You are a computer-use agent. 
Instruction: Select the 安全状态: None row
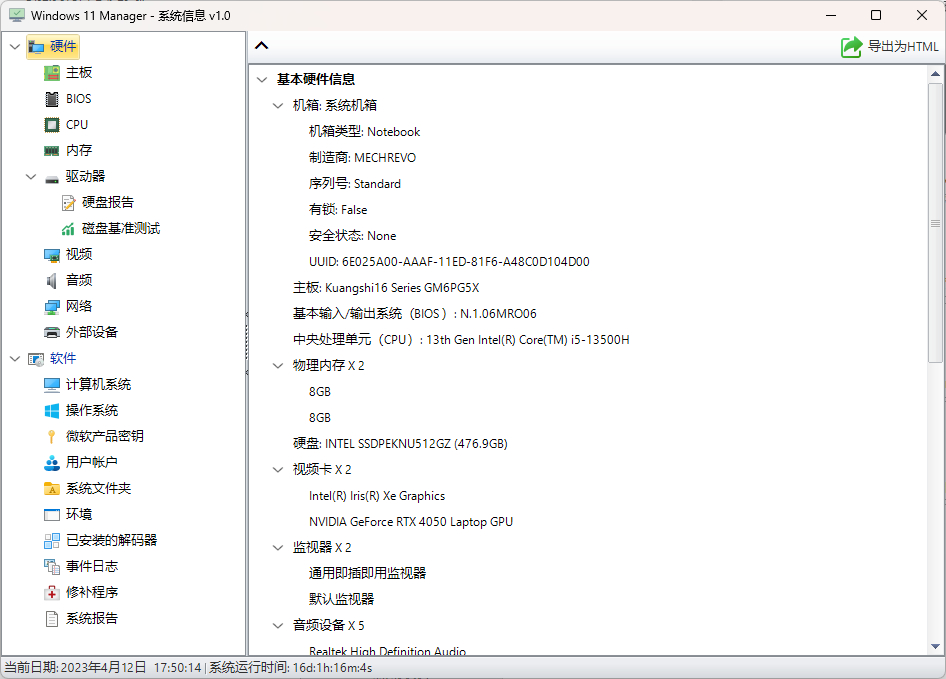pyautogui.click(x=352, y=235)
